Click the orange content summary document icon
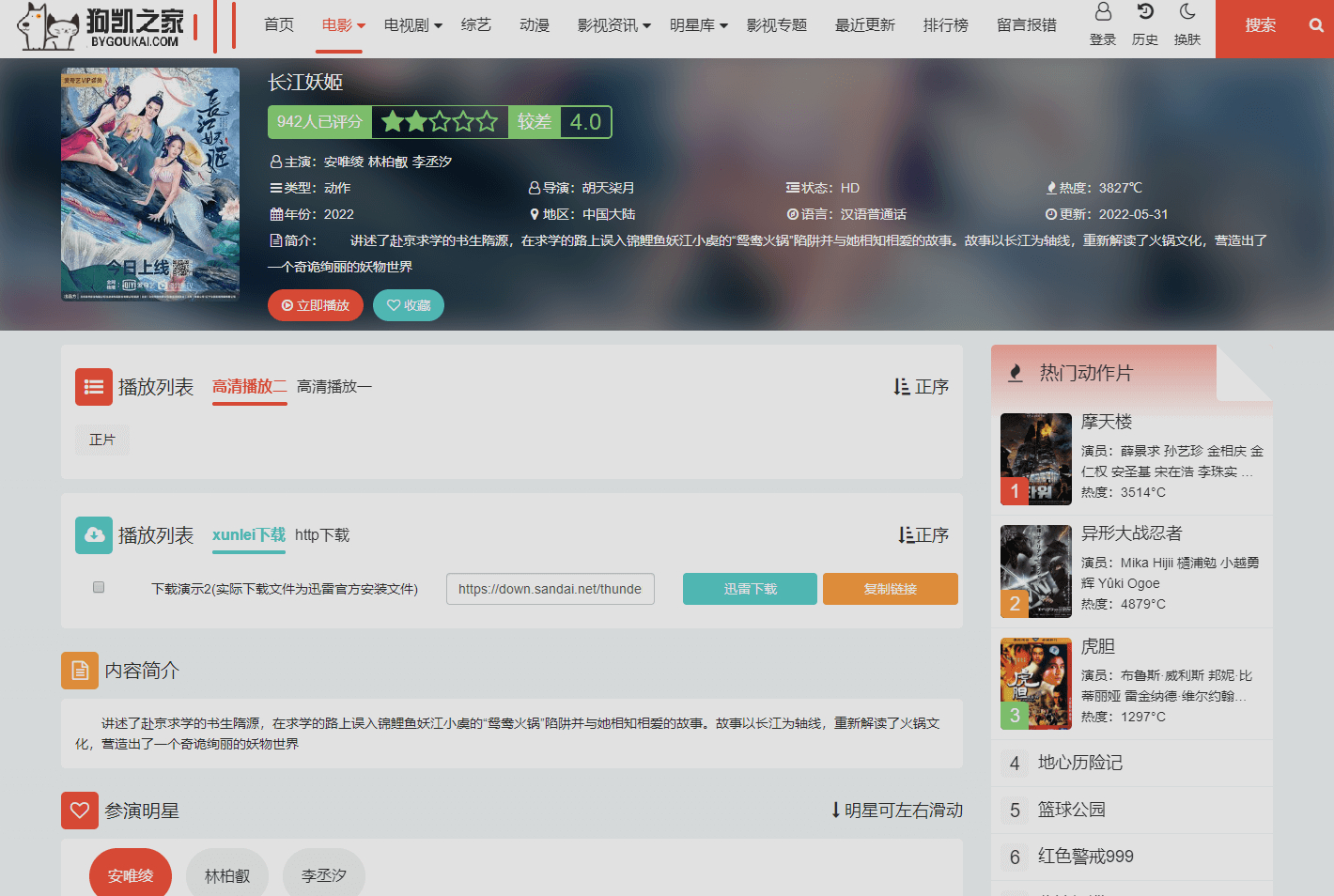1334x896 pixels. (x=80, y=671)
